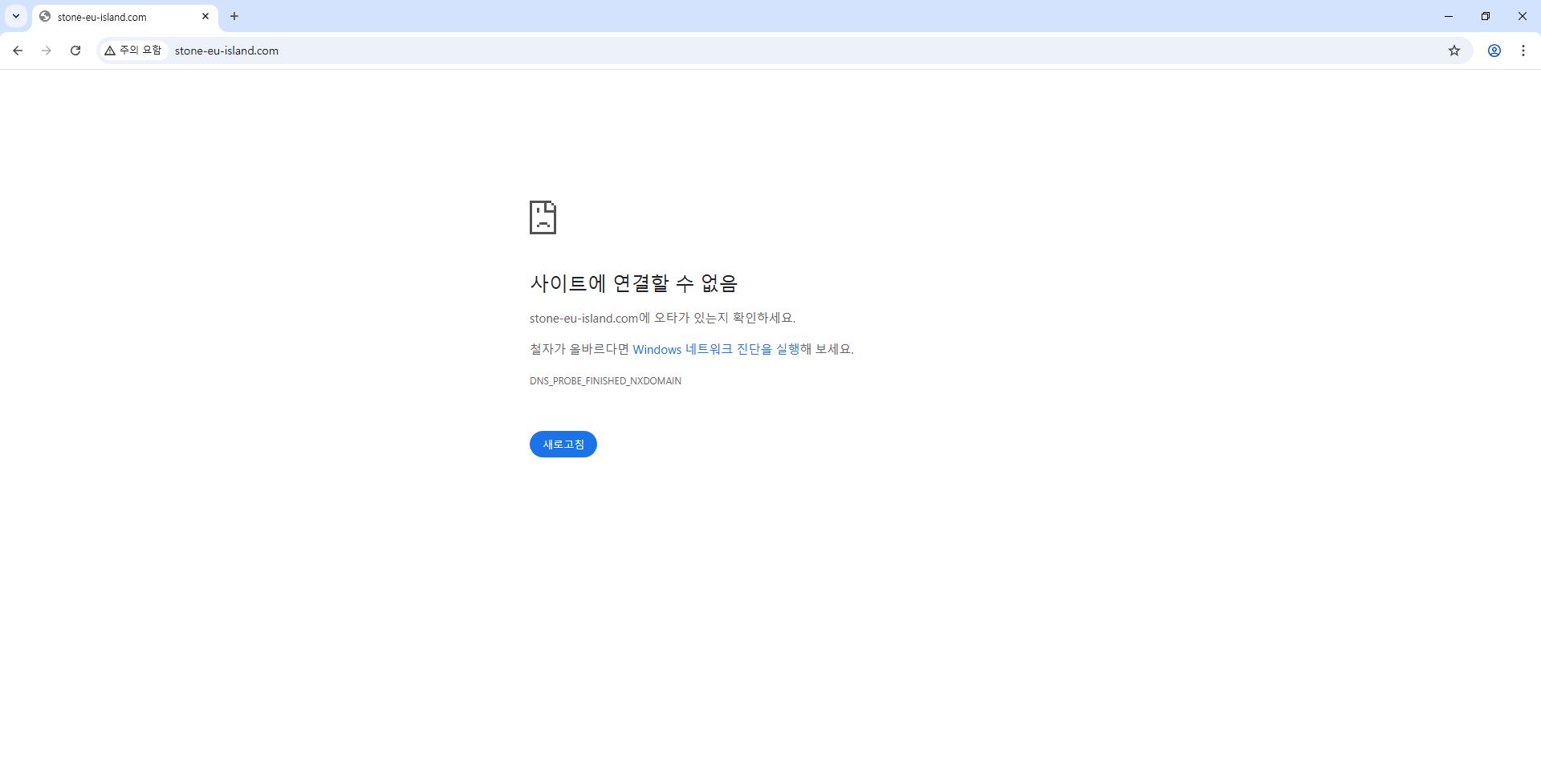Open the Chrome three-dot menu
This screenshot has height=784, width=1541.
[x=1523, y=51]
